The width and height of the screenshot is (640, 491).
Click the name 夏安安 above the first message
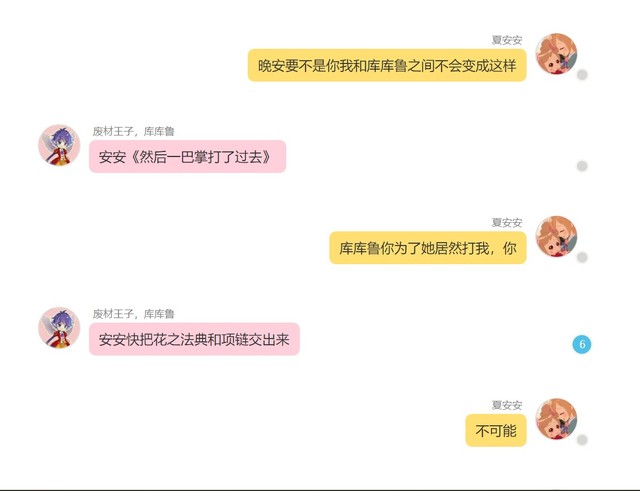[507, 40]
